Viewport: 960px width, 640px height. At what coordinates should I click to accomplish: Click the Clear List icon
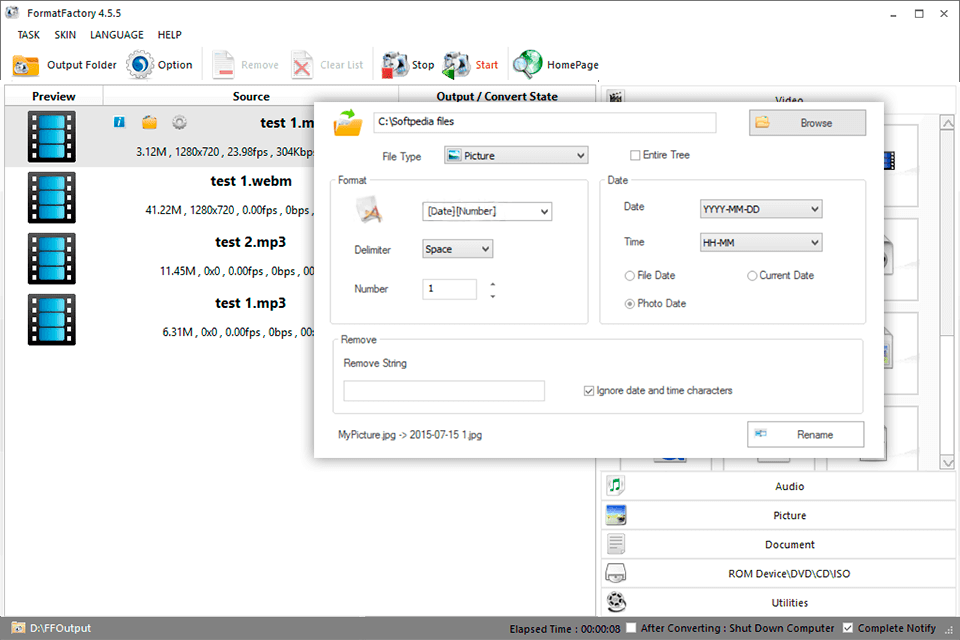pyautogui.click(x=302, y=65)
